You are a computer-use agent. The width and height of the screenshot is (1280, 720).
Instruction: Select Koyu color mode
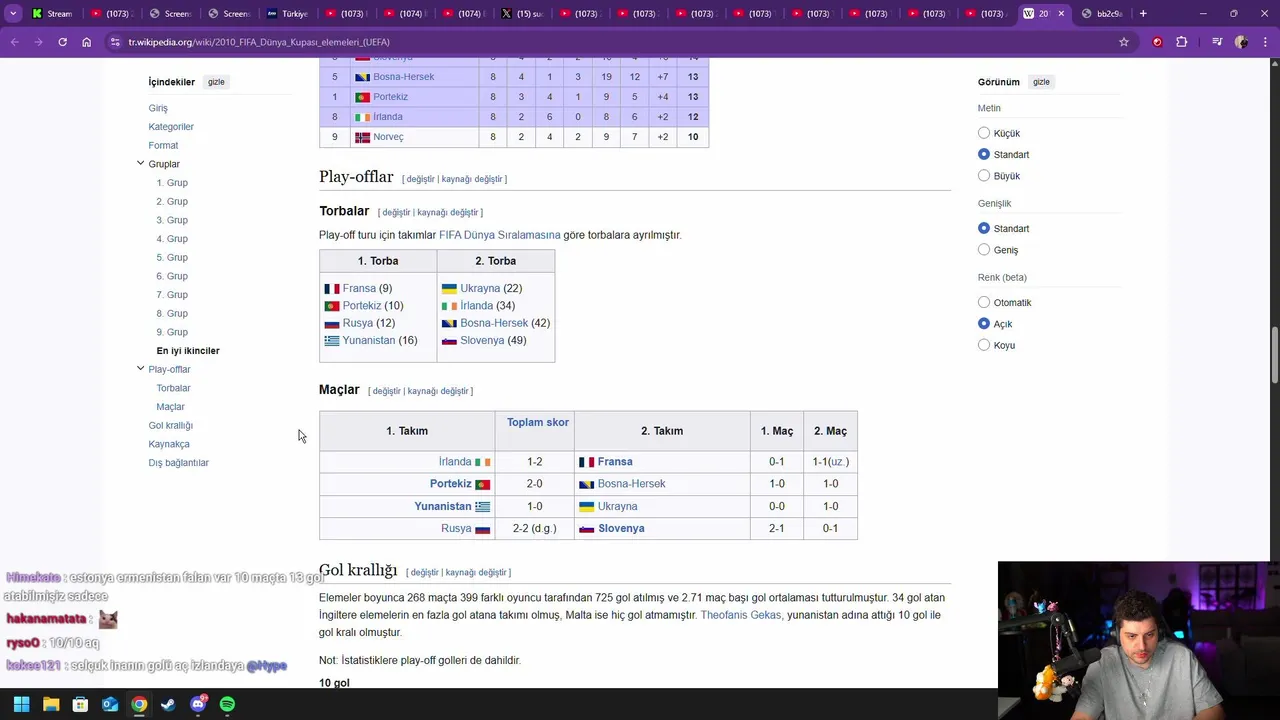pos(984,345)
